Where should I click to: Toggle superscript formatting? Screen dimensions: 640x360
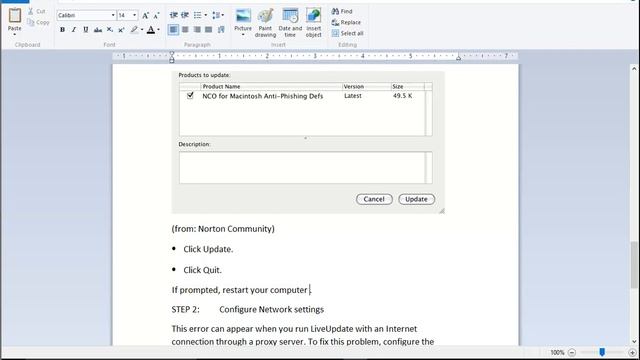(121, 29)
